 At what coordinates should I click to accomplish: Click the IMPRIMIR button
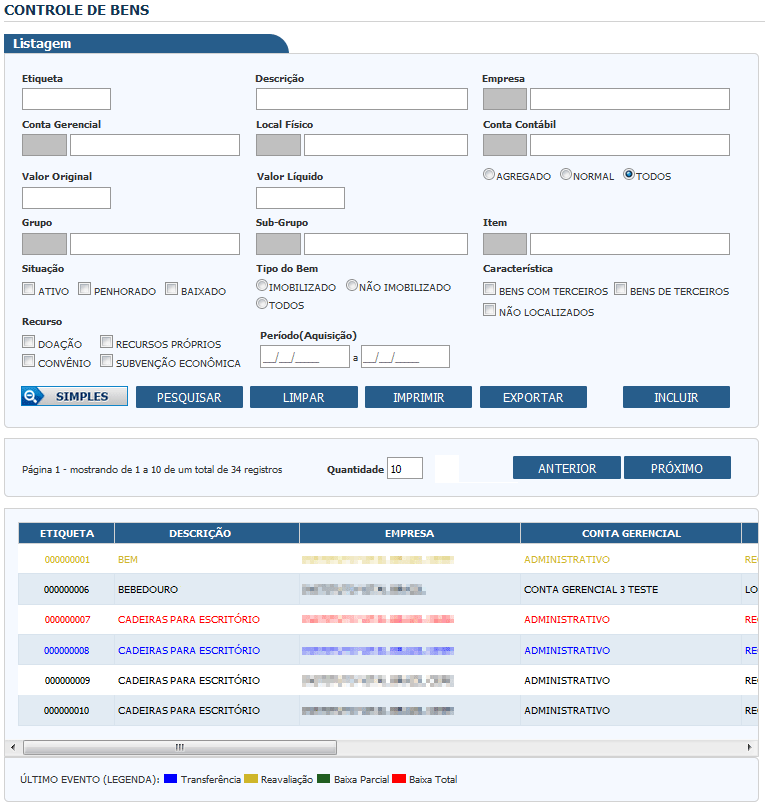(418, 397)
